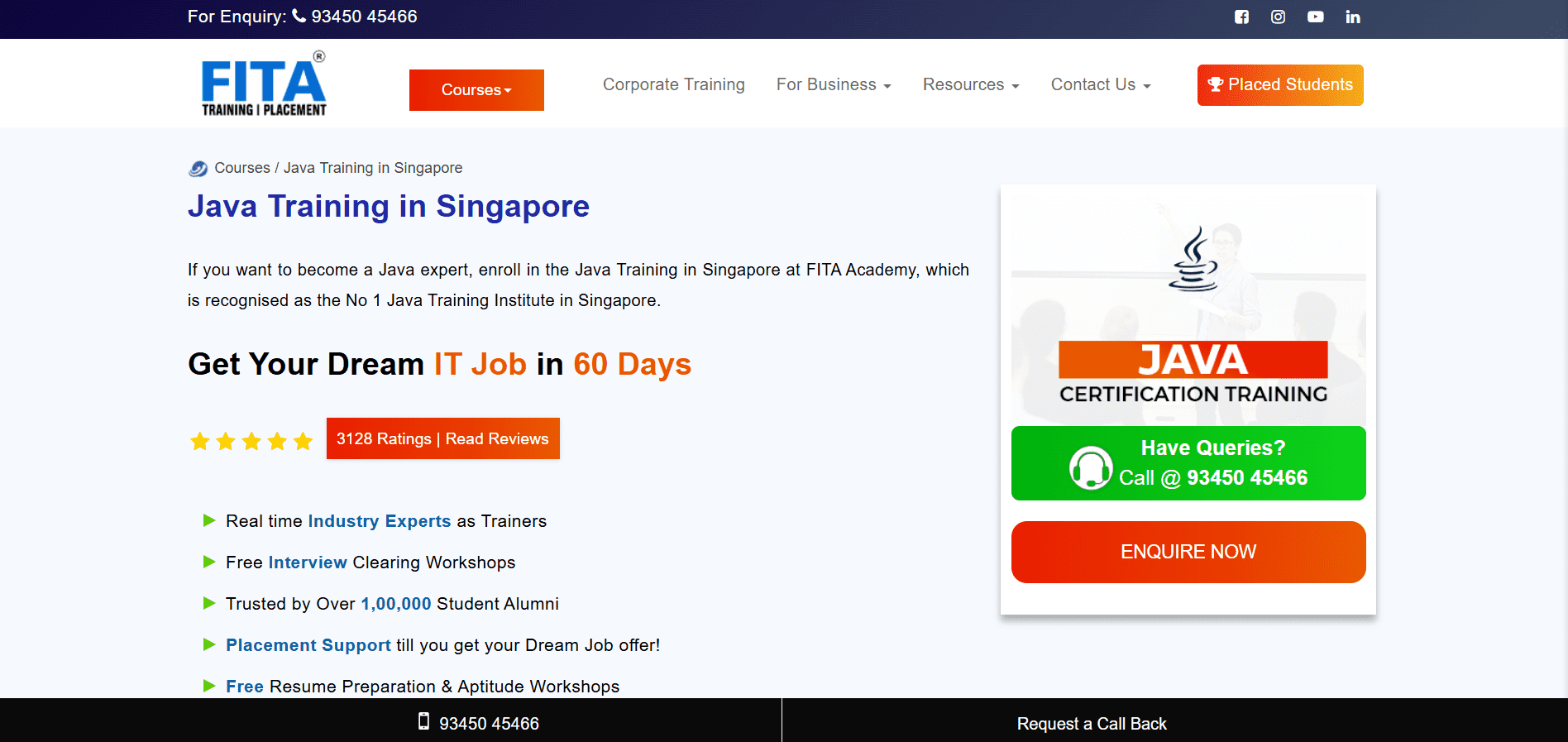This screenshot has height=742, width=1568.
Task: Click the FITA Training Placement logo
Action: click(264, 84)
